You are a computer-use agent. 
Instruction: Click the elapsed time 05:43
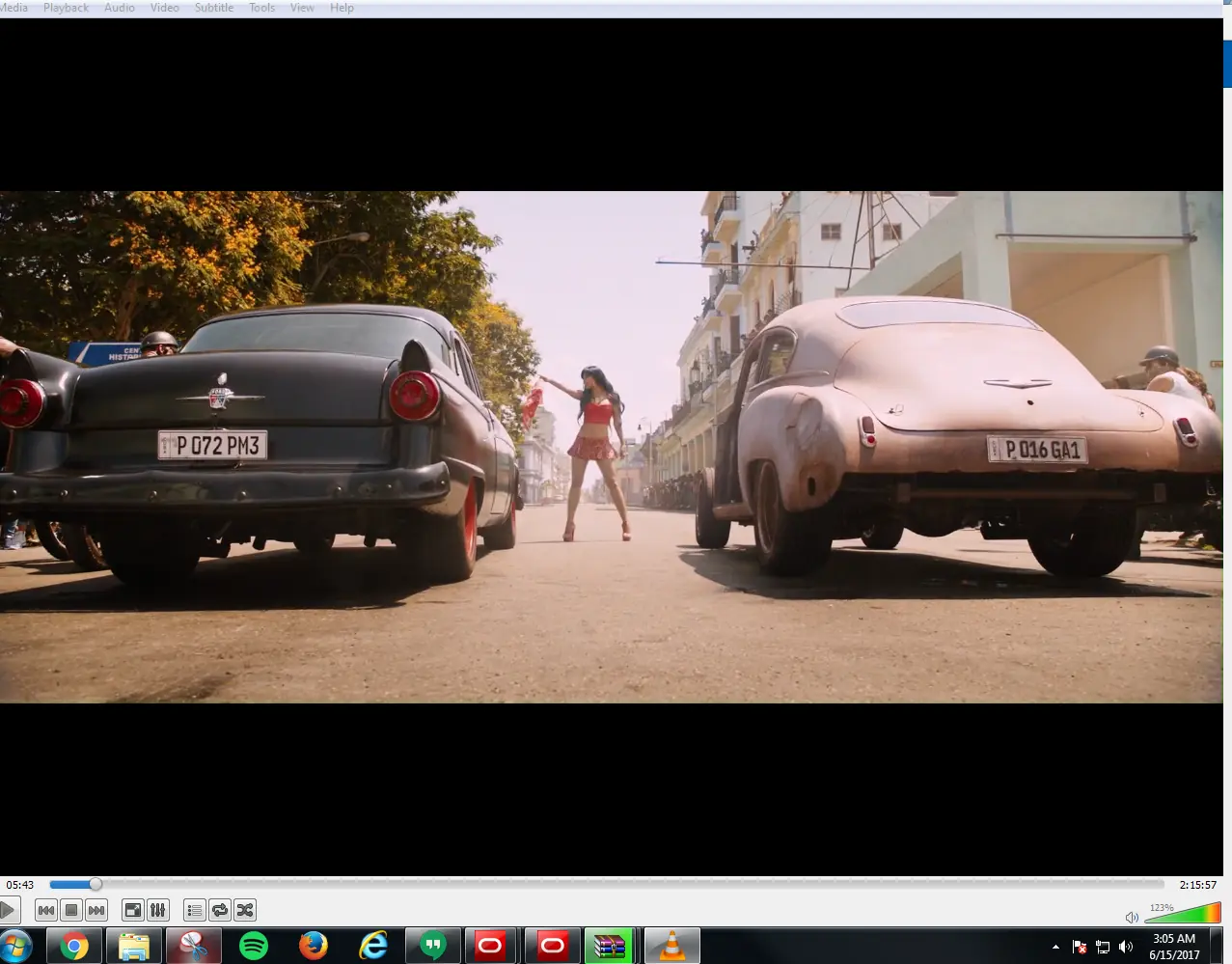coord(20,885)
